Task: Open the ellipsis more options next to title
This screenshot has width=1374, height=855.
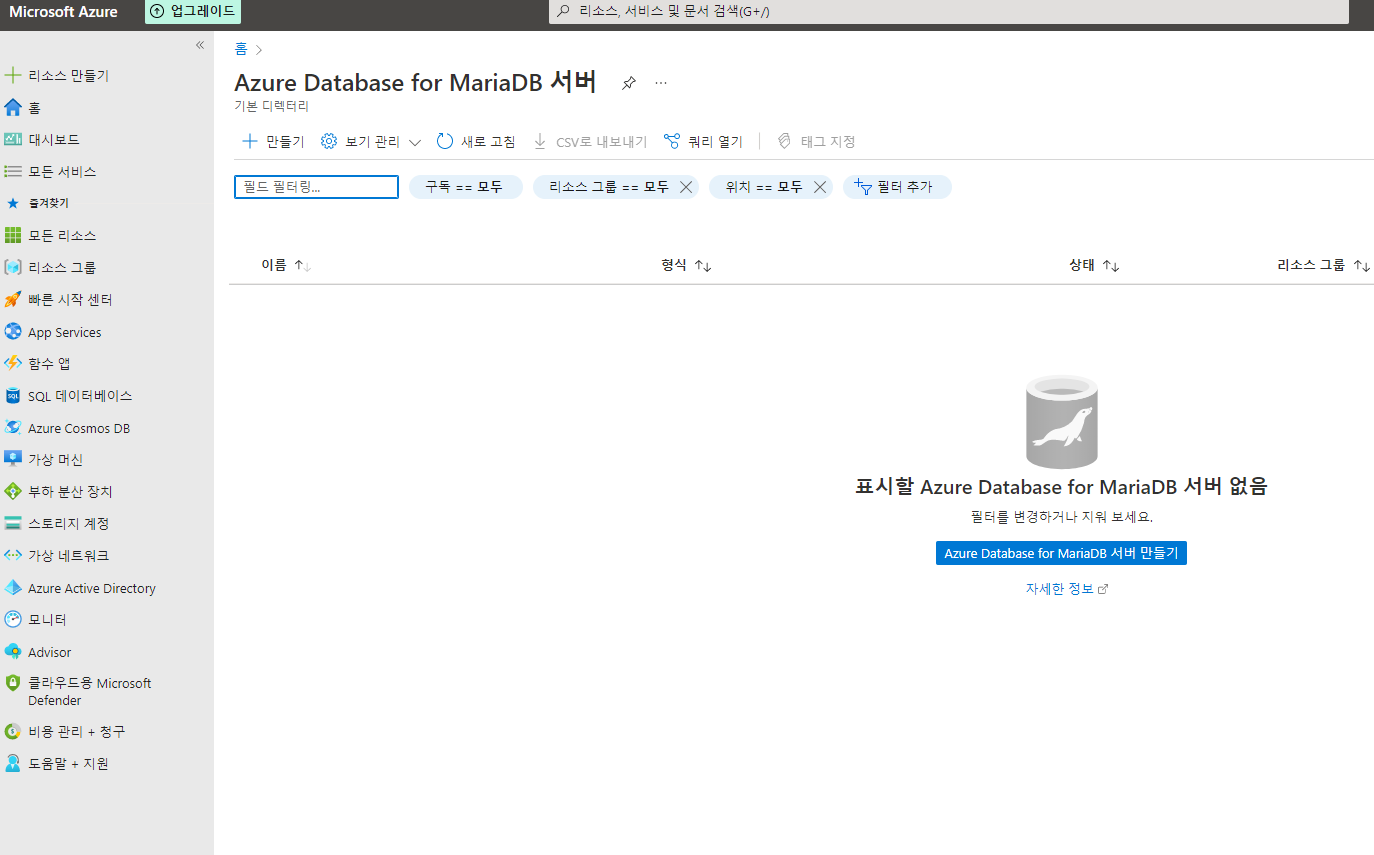Action: click(x=661, y=83)
